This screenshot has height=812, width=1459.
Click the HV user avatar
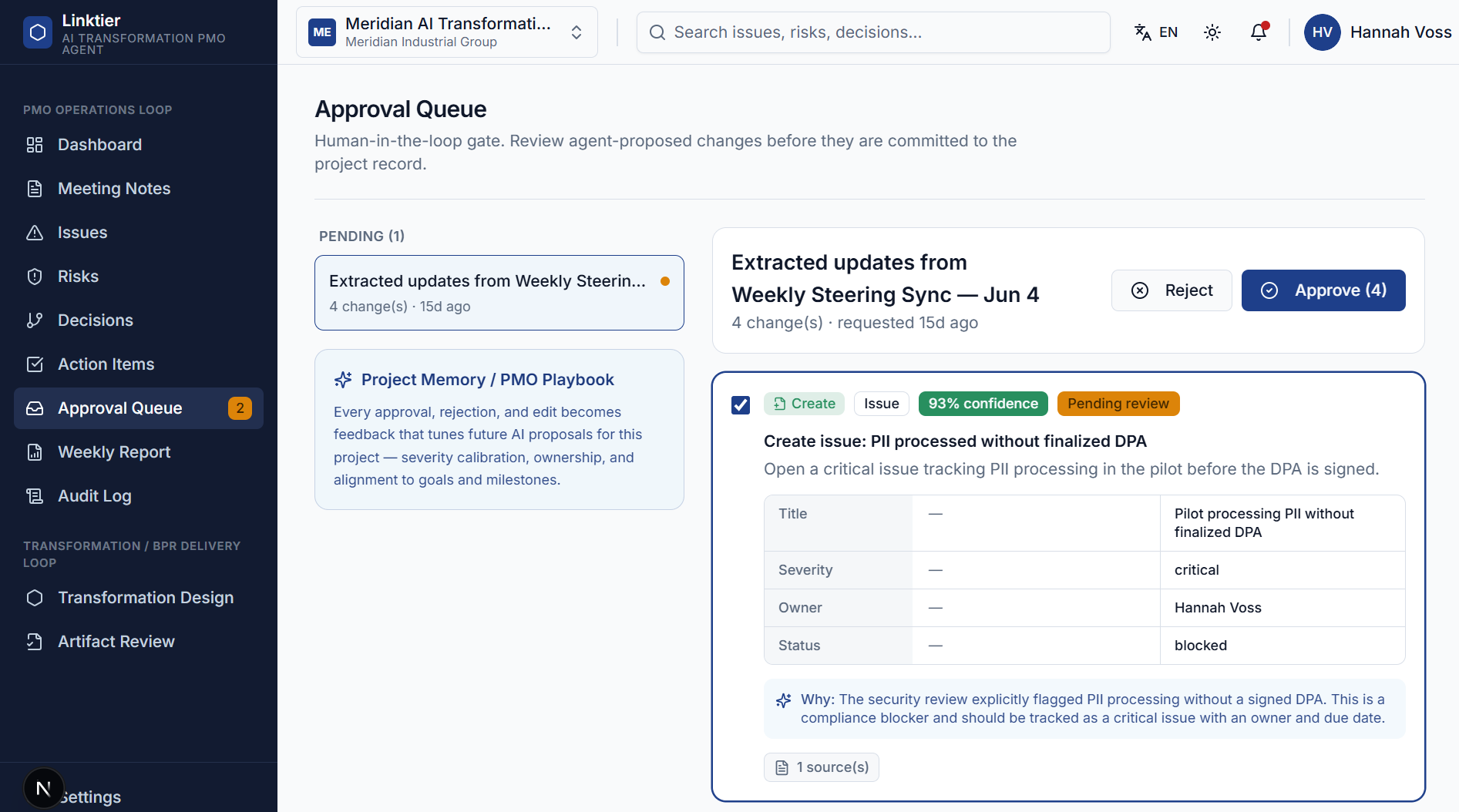click(x=1323, y=32)
